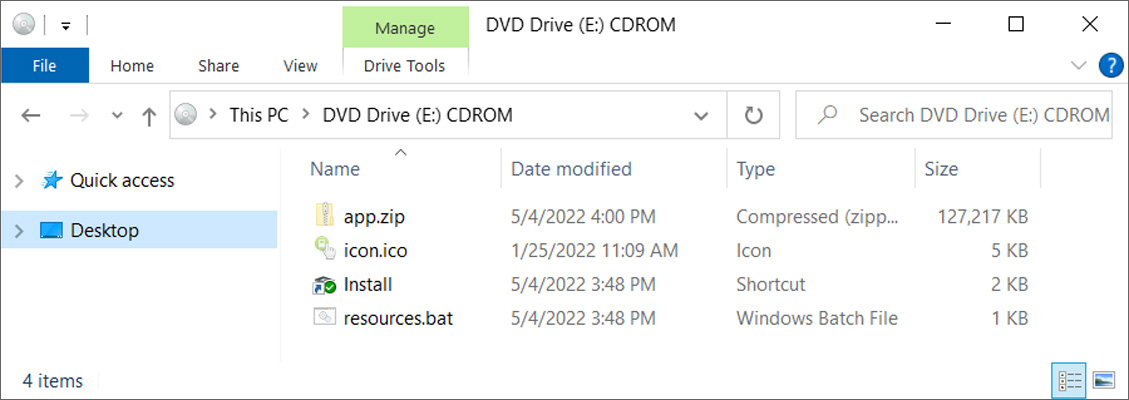
Task: Click the Up to This PC arrow
Action: (149, 116)
